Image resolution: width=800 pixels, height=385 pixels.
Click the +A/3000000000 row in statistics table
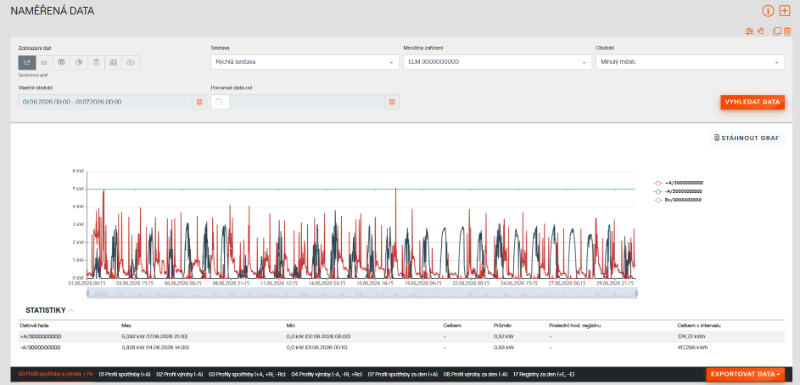[402, 337]
